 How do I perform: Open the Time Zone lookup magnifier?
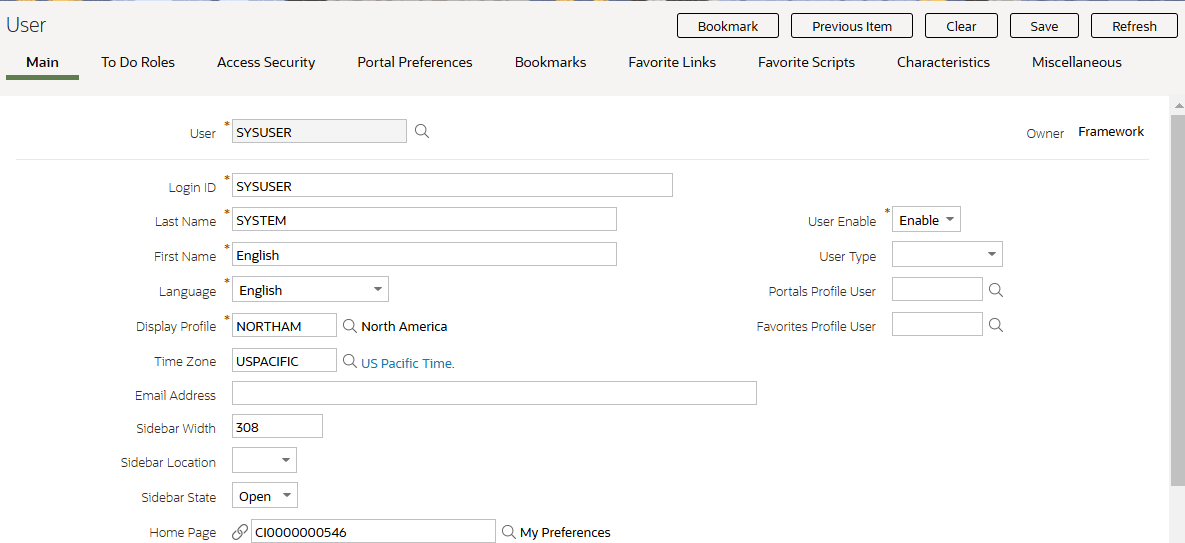click(349, 361)
